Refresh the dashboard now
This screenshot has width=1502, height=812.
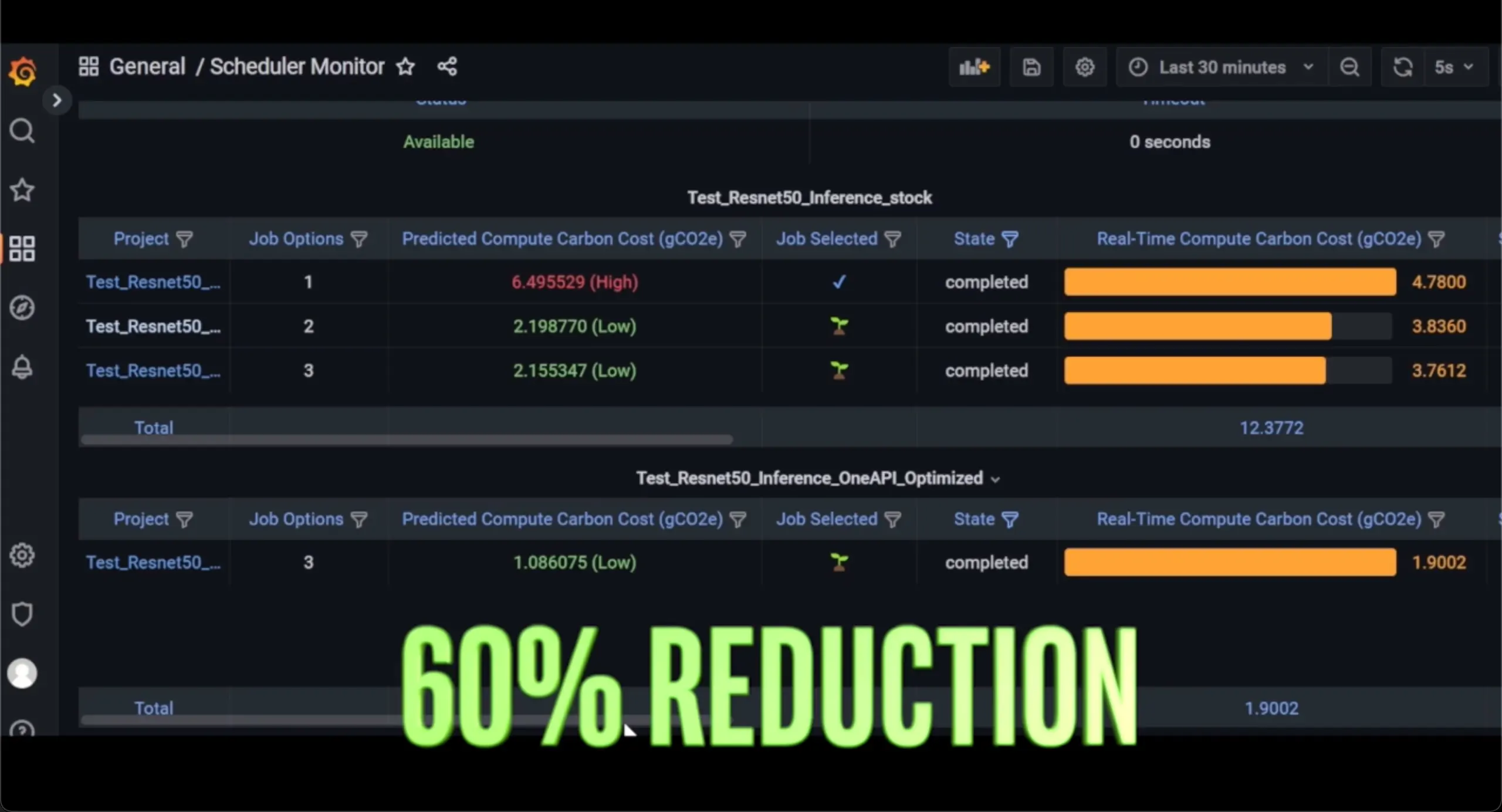(x=1403, y=67)
